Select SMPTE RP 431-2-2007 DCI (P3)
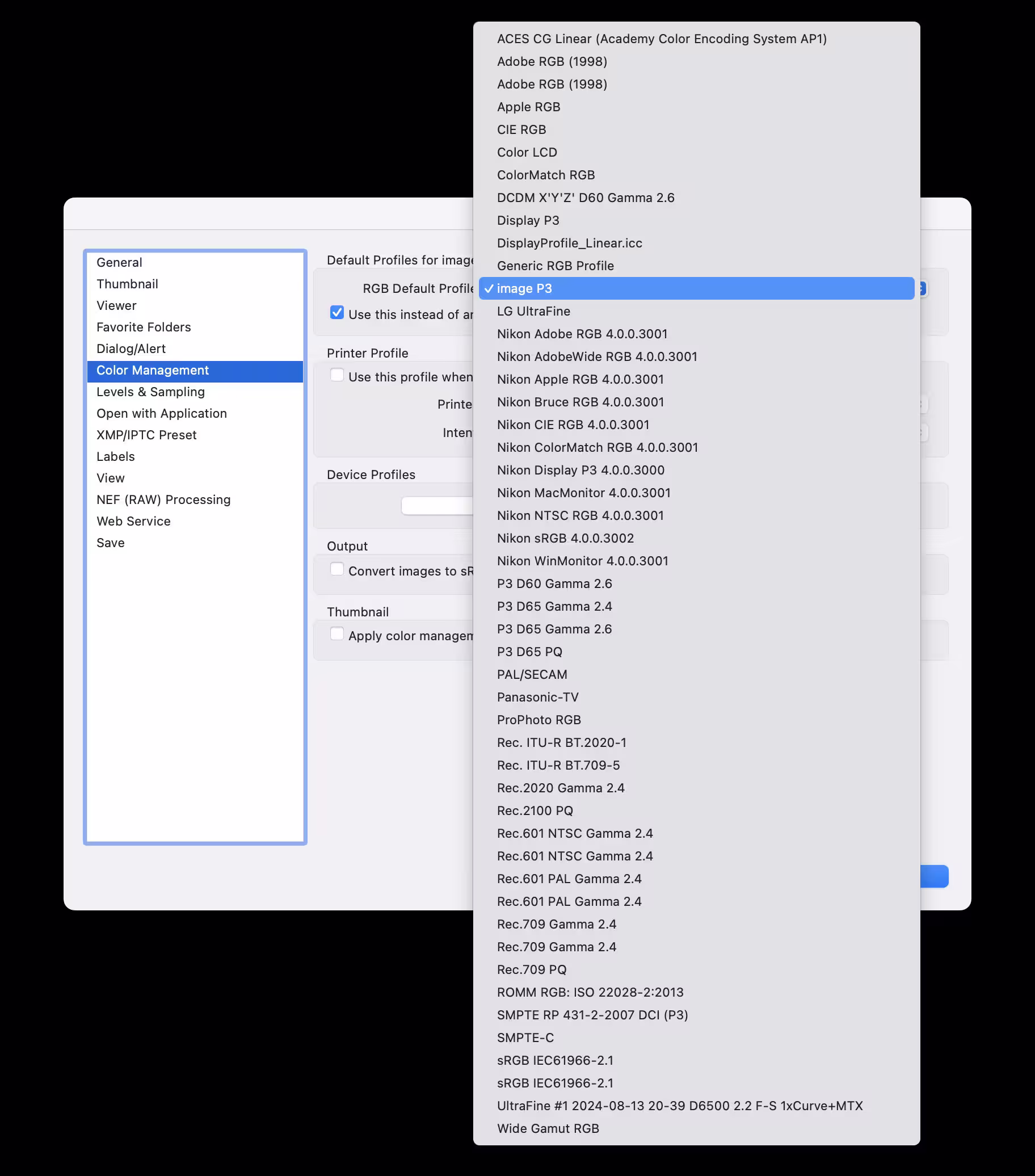 696,1015
